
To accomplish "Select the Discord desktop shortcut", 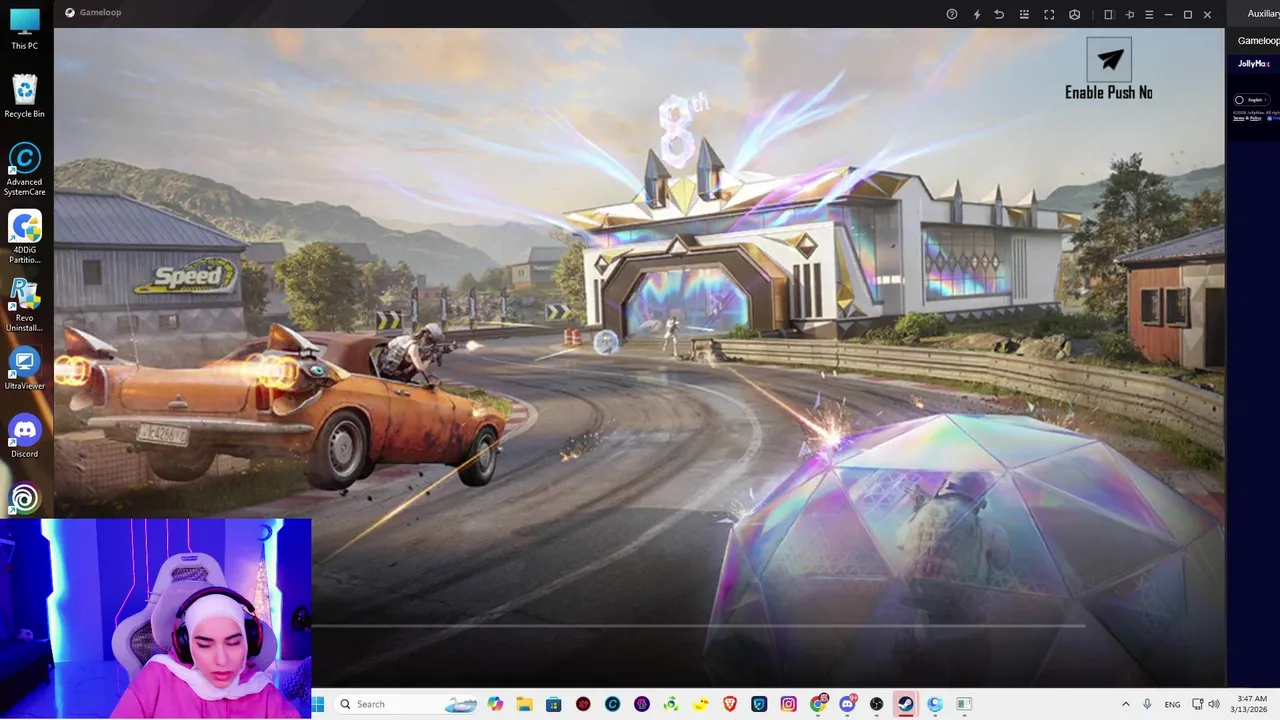I will pyautogui.click(x=25, y=437).
